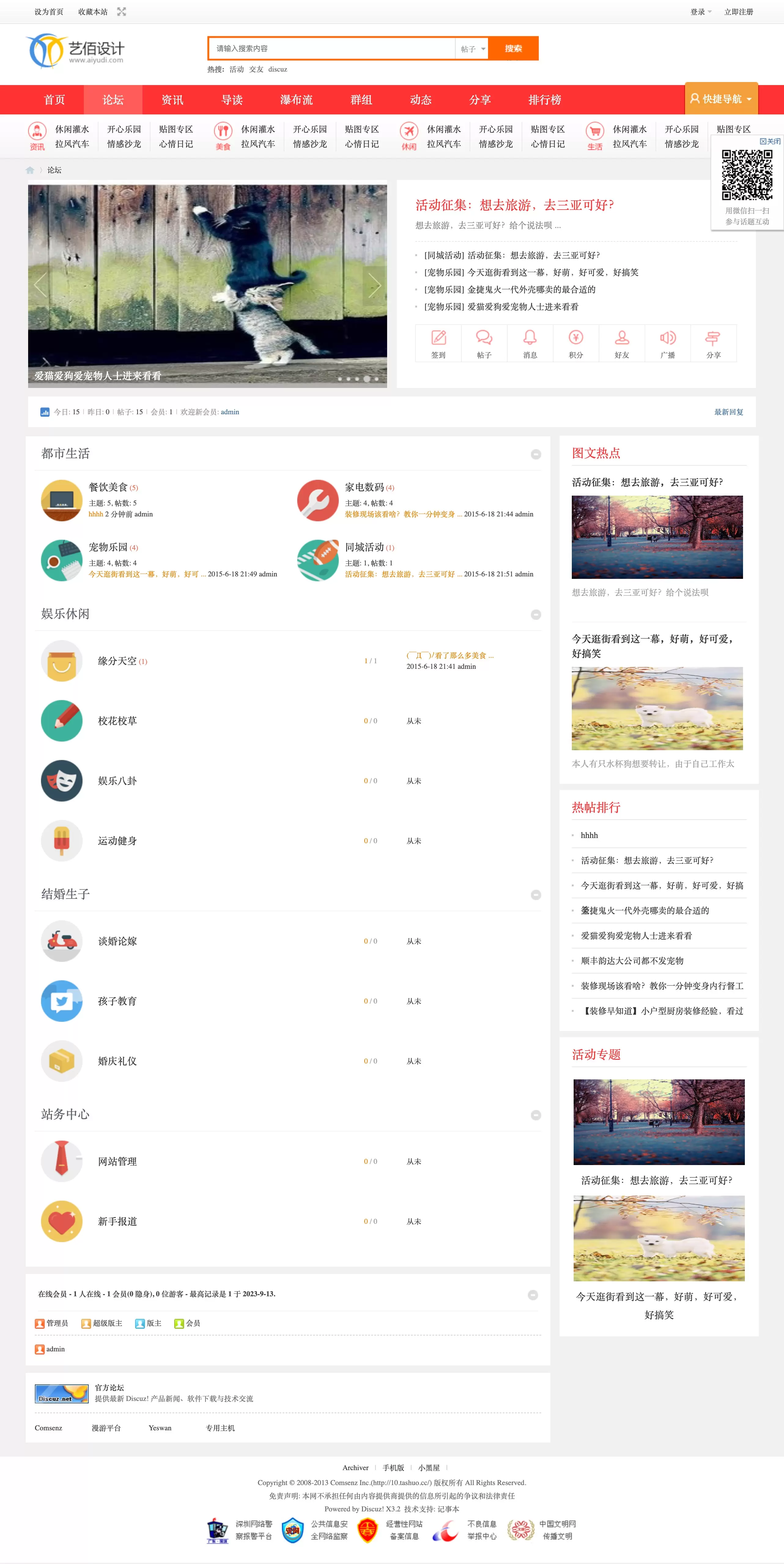This screenshot has width=784, height=1564.
Task: Expand the 快捷导航 quick navigation menu
Action: [722, 99]
